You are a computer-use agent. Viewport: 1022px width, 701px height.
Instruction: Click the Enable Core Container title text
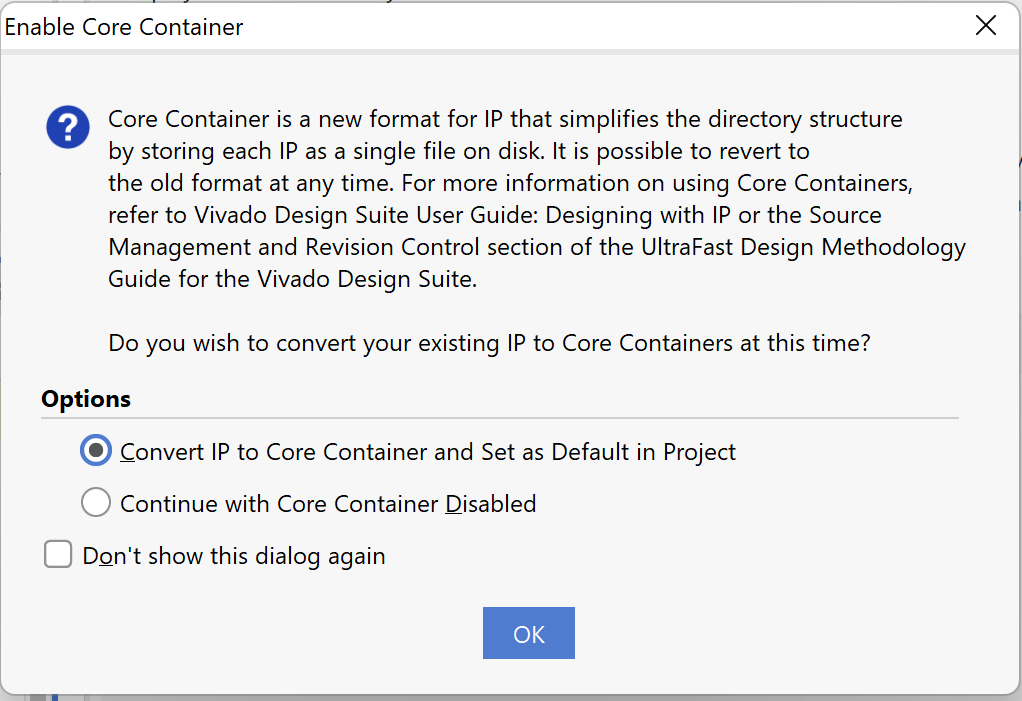click(124, 27)
